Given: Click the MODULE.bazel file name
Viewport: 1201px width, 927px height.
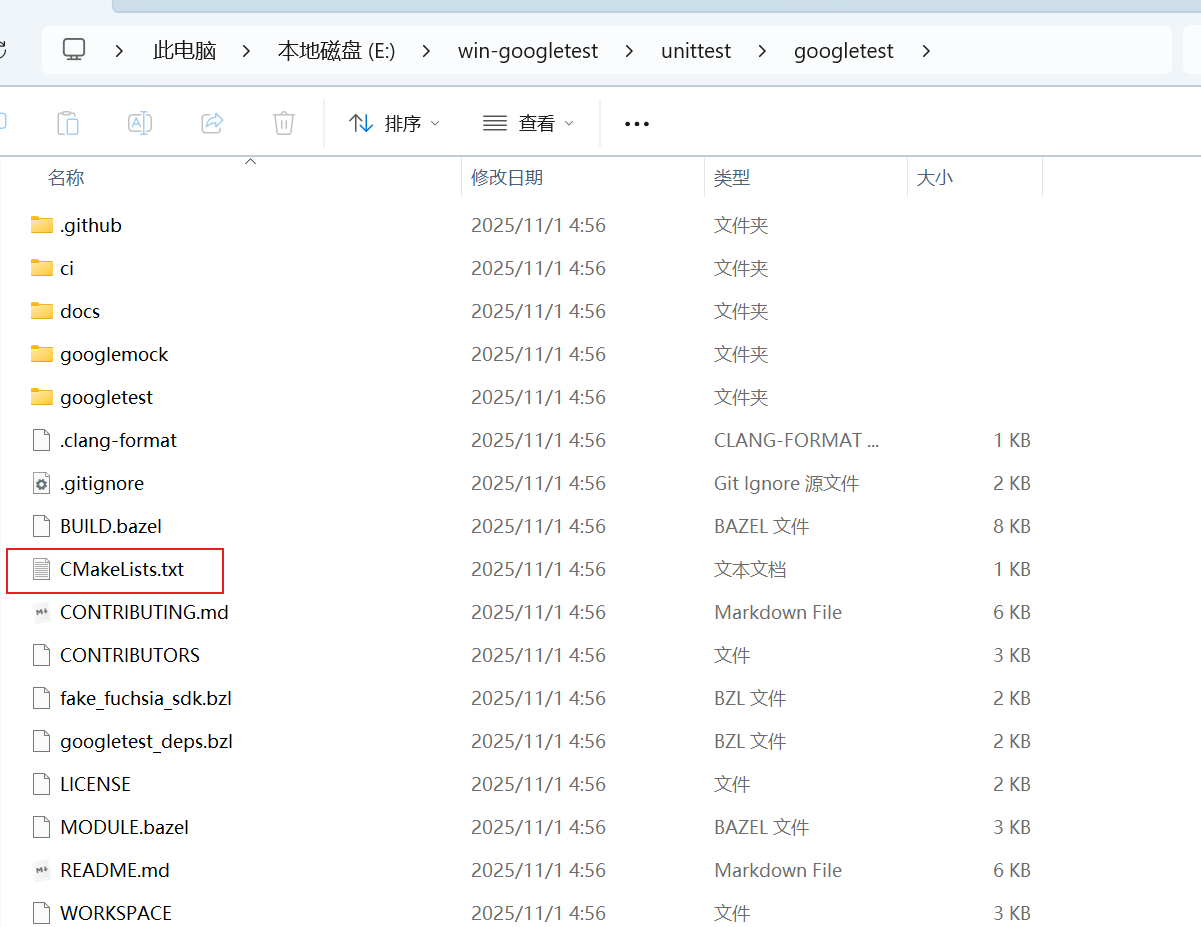Looking at the screenshot, I should [x=124, y=827].
